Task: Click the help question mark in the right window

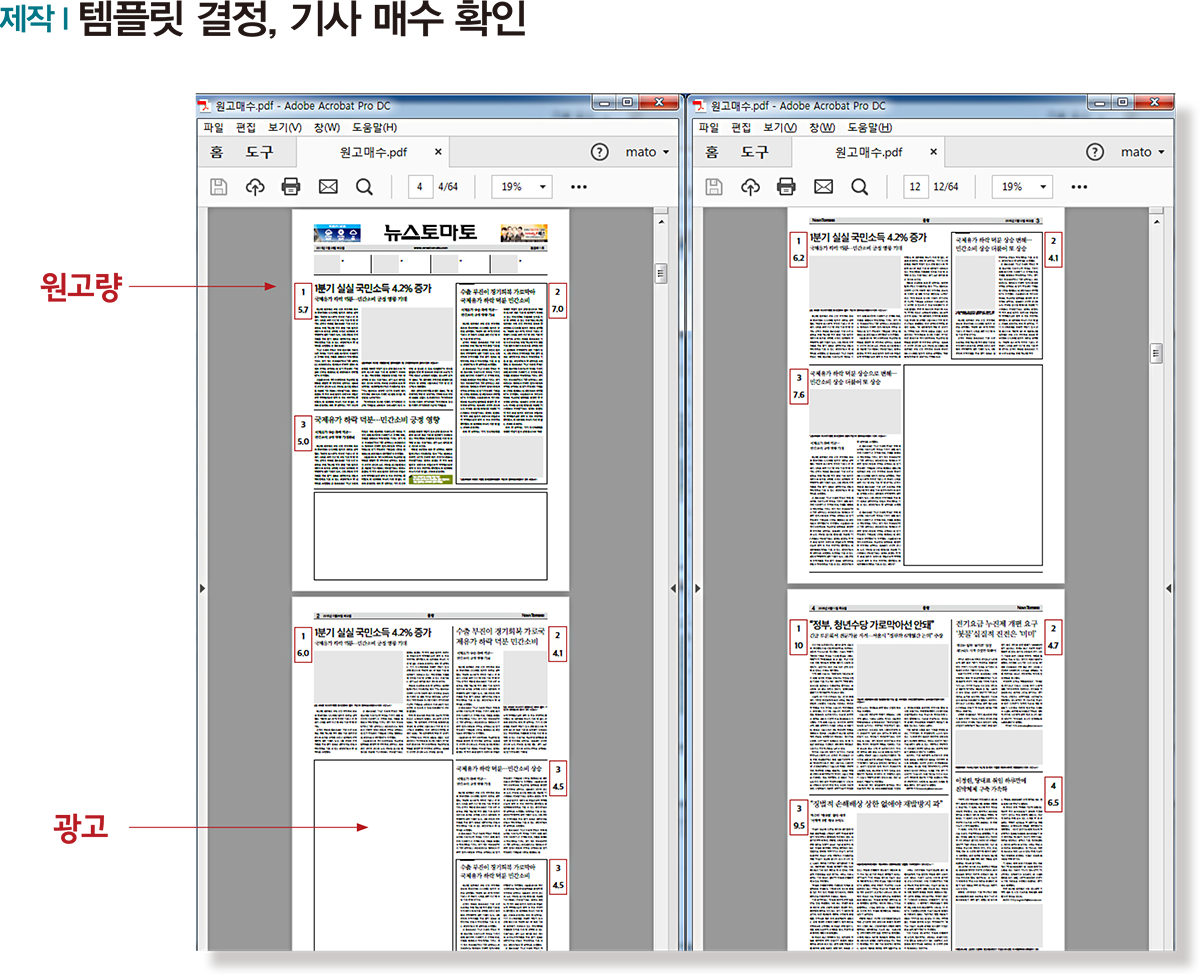Action: tap(1095, 152)
